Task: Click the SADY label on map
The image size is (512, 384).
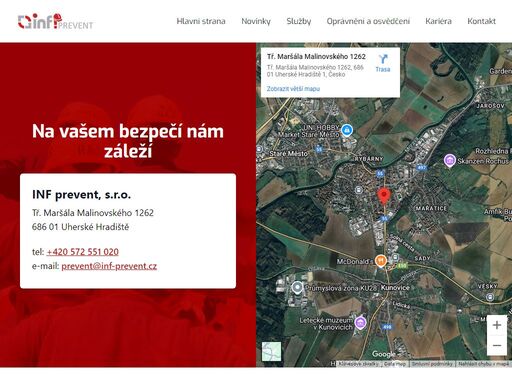Action: pyautogui.click(x=422, y=258)
